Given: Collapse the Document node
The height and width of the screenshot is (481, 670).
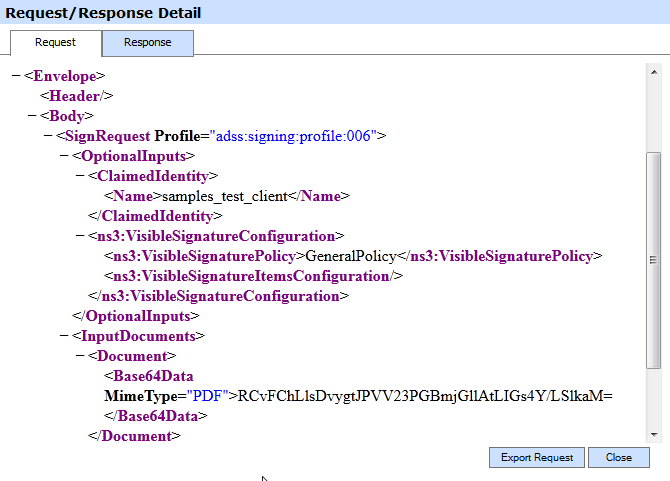Looking at the screenshot, I should click(x=79, y=356).
